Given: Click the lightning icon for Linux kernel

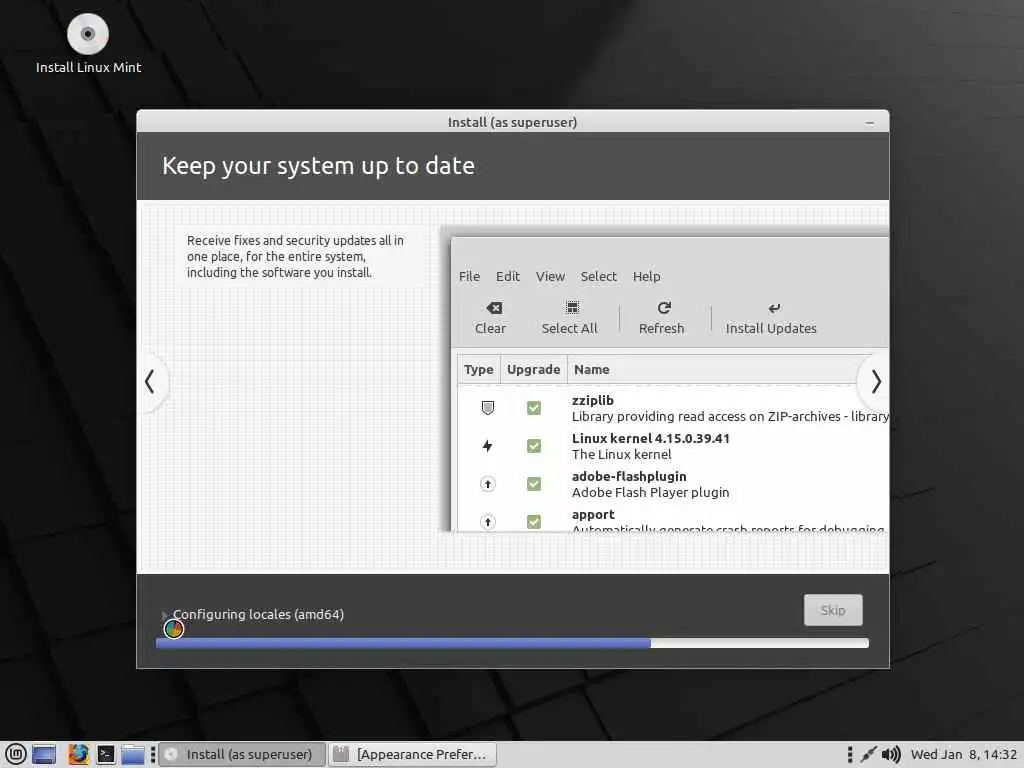Looking at the screenshot, I should point(487,446).
